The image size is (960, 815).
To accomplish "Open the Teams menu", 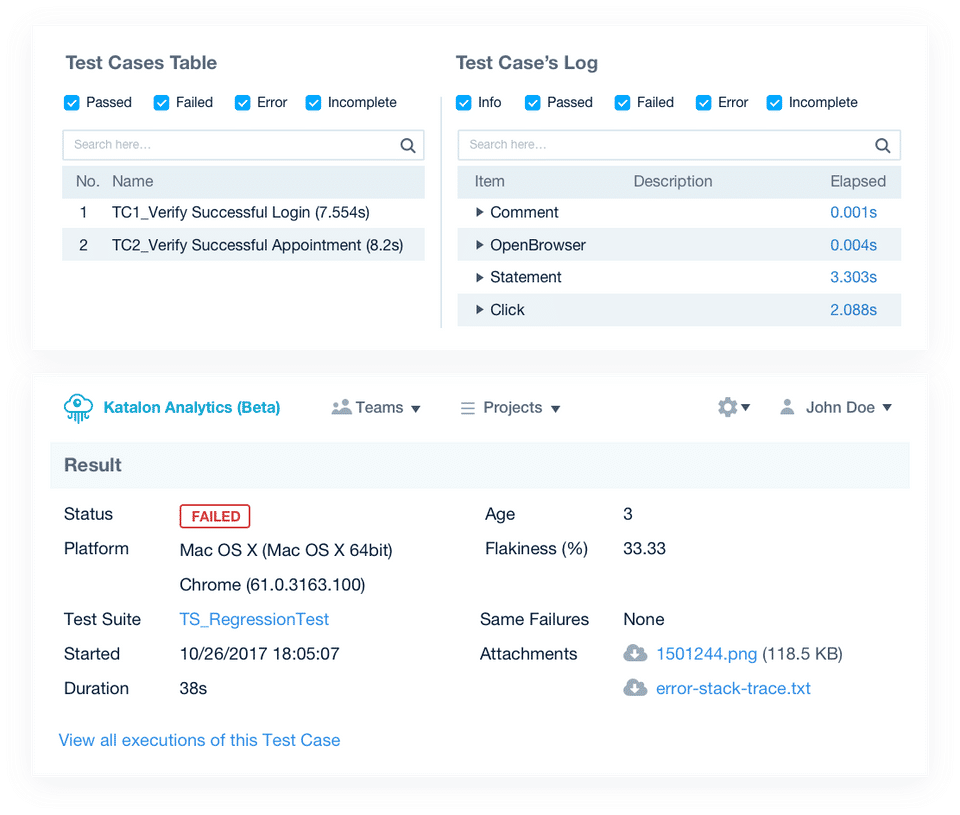I will (x=376, y=408).
